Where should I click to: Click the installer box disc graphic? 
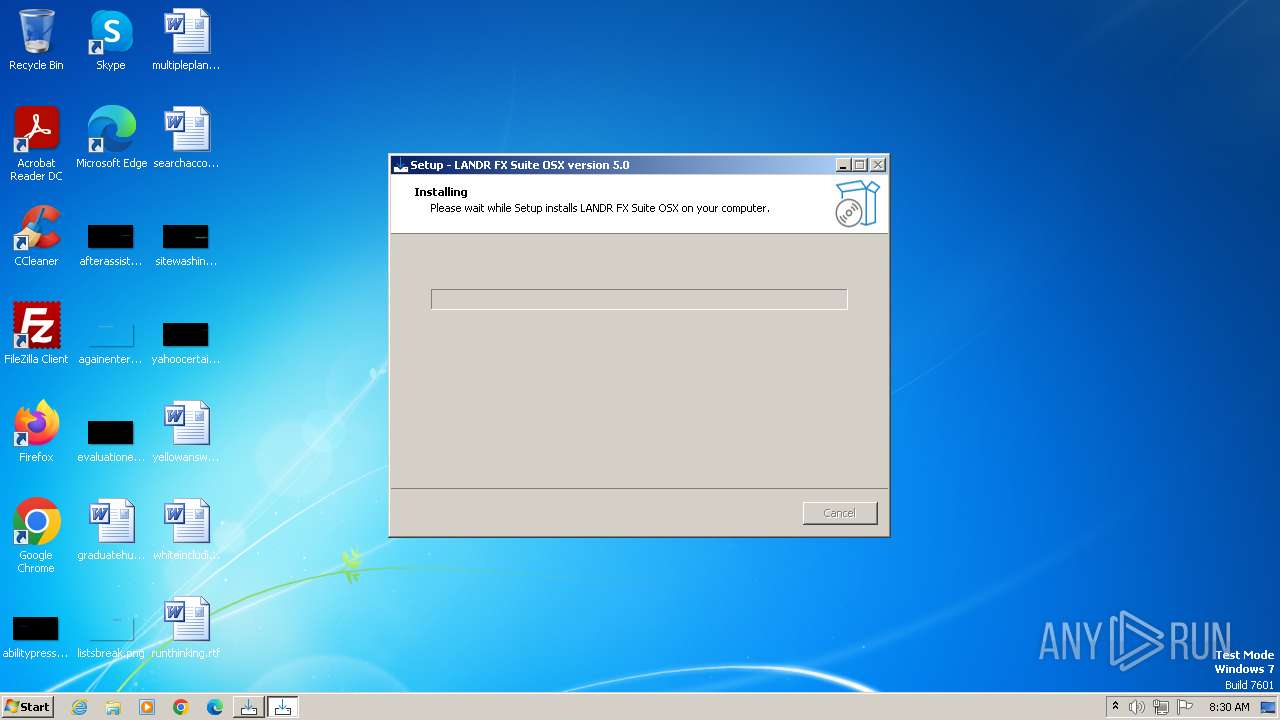coord(857,204)
